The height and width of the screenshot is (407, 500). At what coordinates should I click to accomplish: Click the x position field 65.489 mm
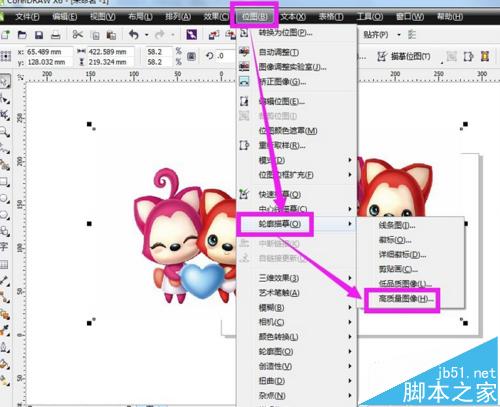point(49,52)
